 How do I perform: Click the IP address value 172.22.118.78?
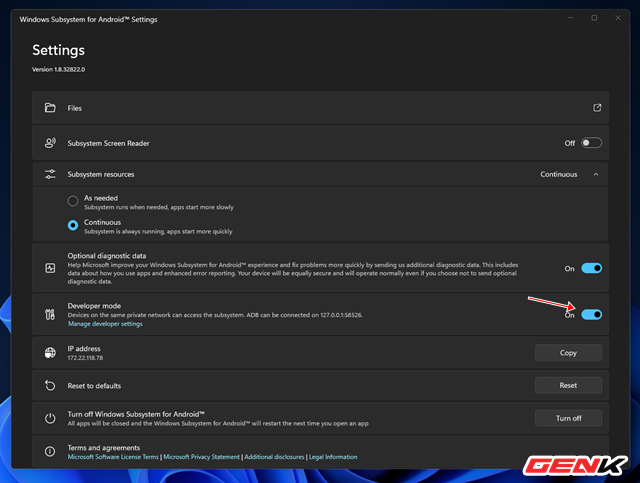[x=85, y=358]
